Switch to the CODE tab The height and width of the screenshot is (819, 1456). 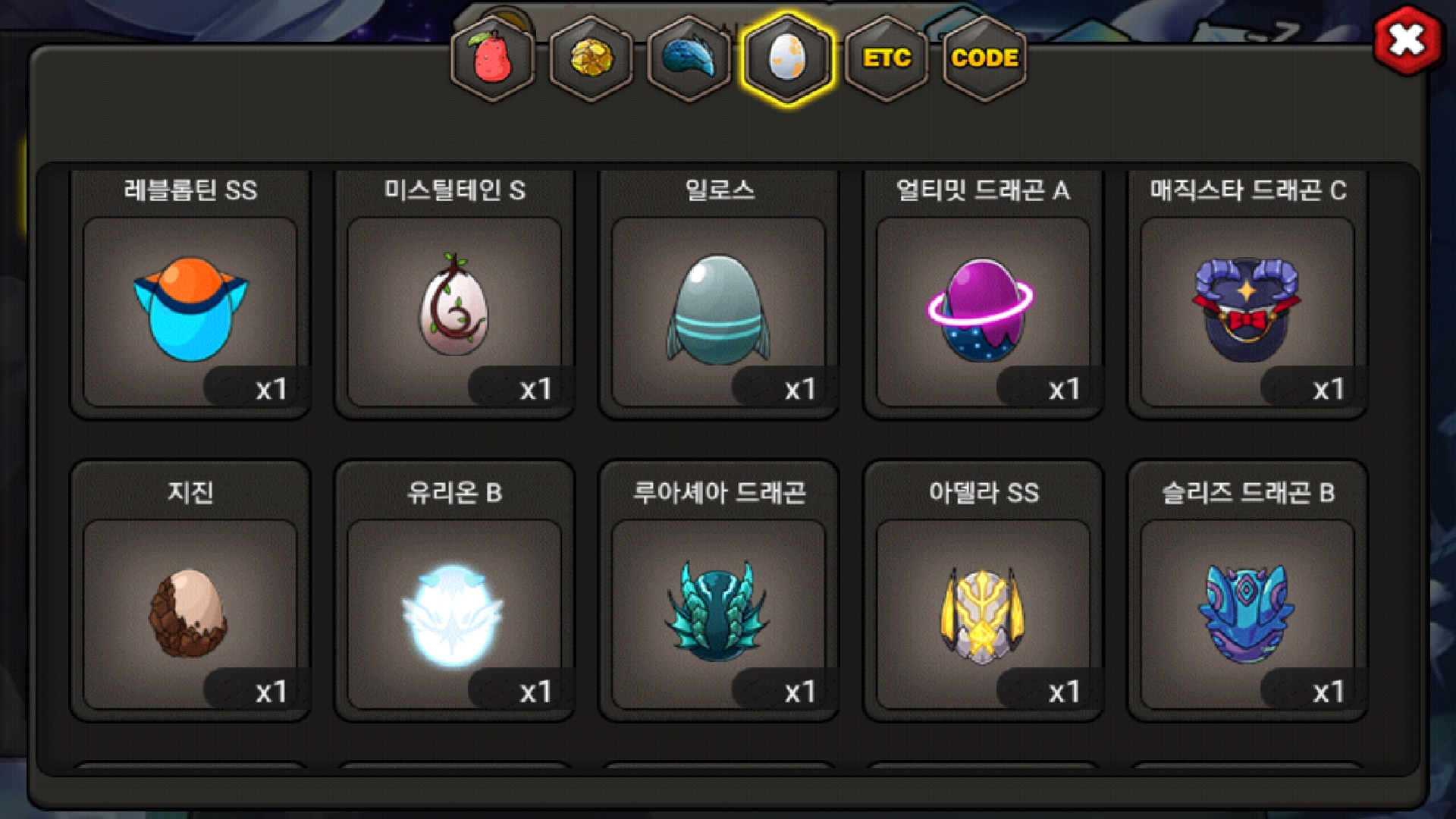984,59
